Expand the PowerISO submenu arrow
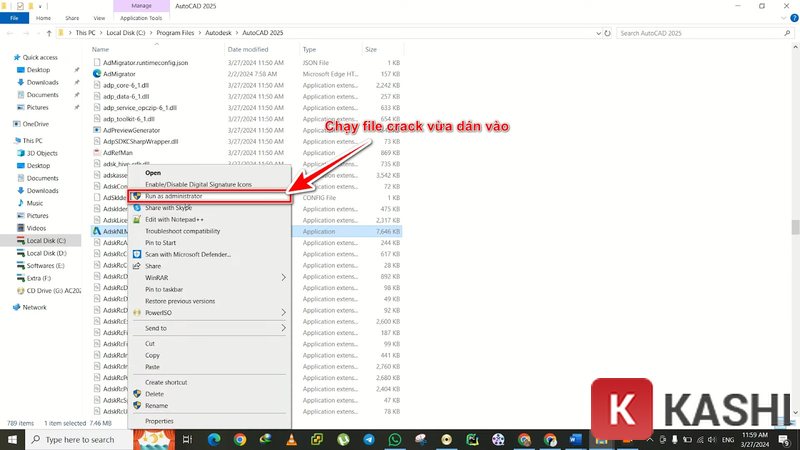 [x=283, y=312]
